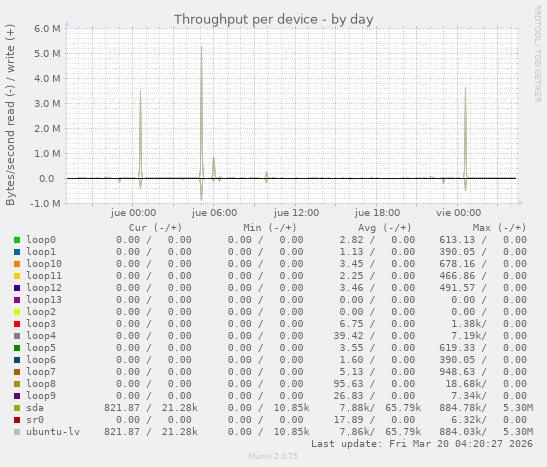Click the 5.0 M y-axis label
This screenshot has width=547, height=467.
coord(47,54)
